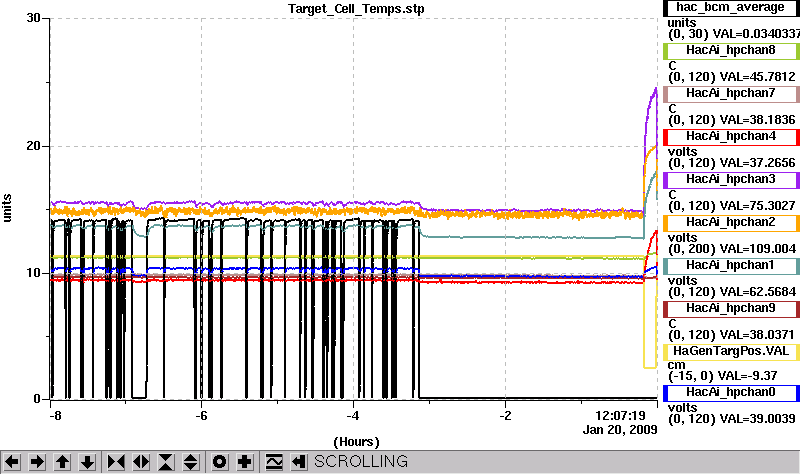
Task: Click the VAL=-9.37 target position reading
Action: click(747, 376)
